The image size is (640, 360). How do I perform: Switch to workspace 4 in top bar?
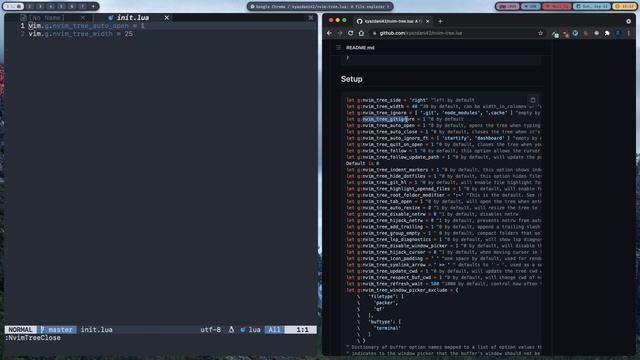click(51, 7)
